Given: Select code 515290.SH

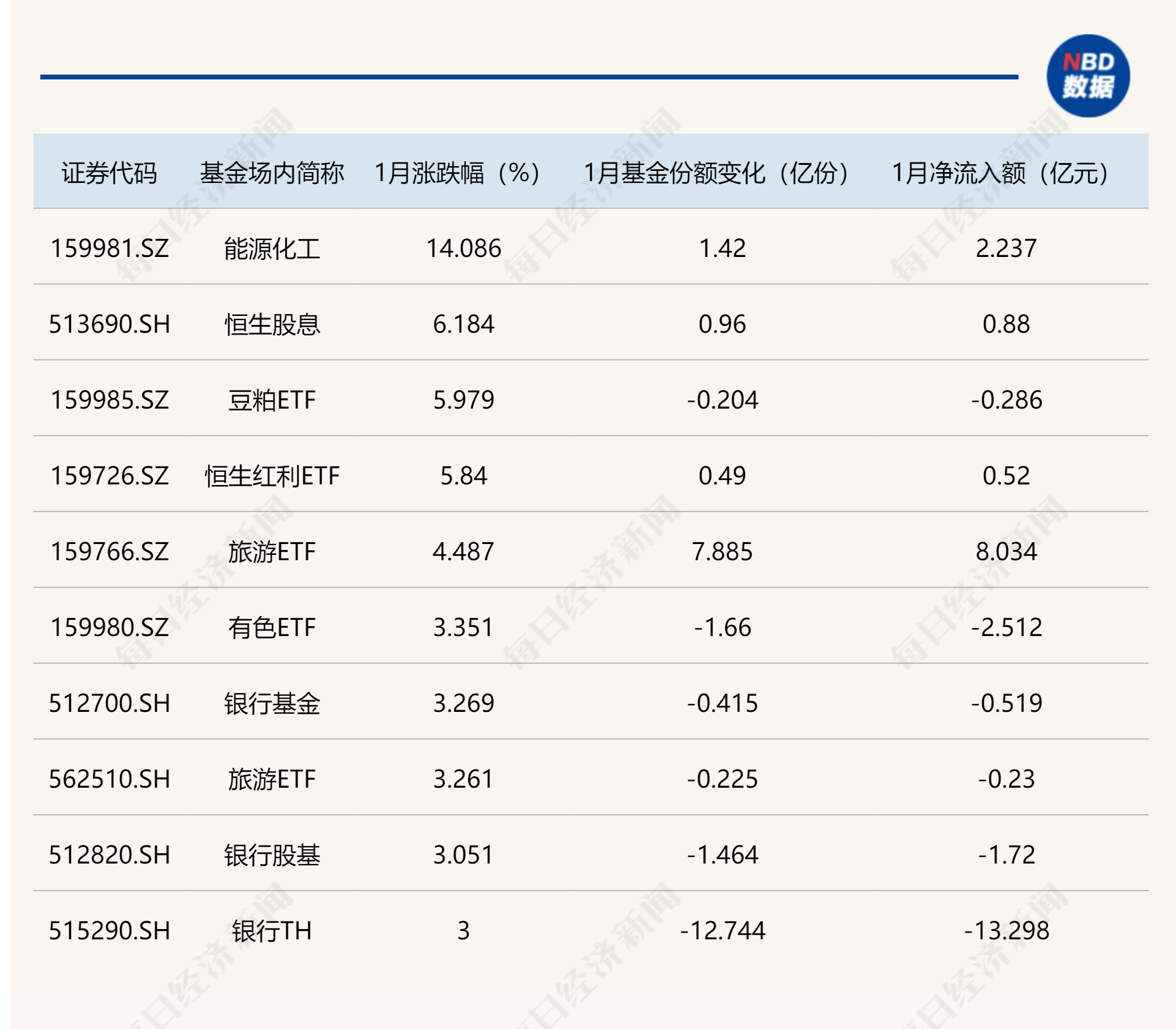Looking at the screenshot, I should [x=110, y=931].
